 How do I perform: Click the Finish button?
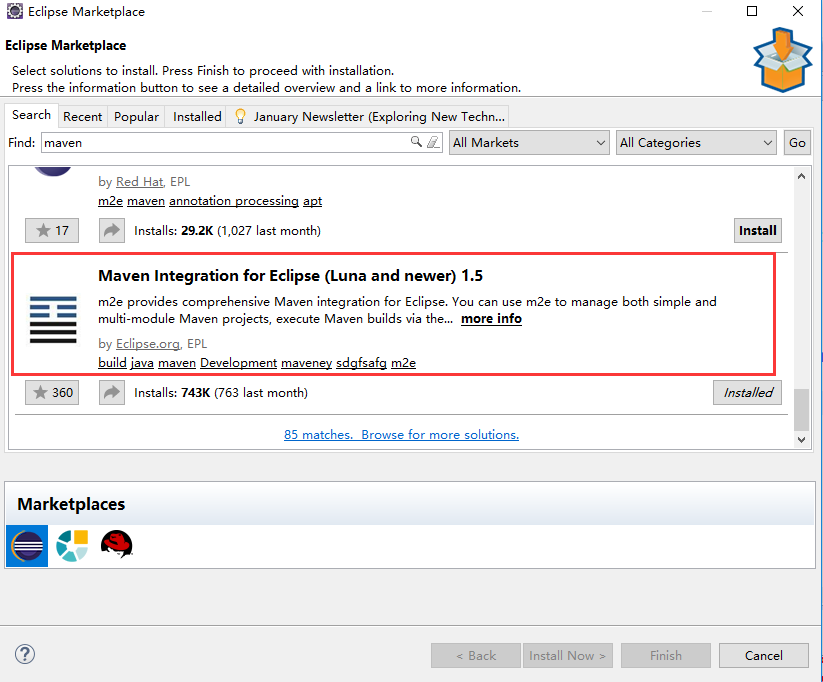click(x=666, y=655)
